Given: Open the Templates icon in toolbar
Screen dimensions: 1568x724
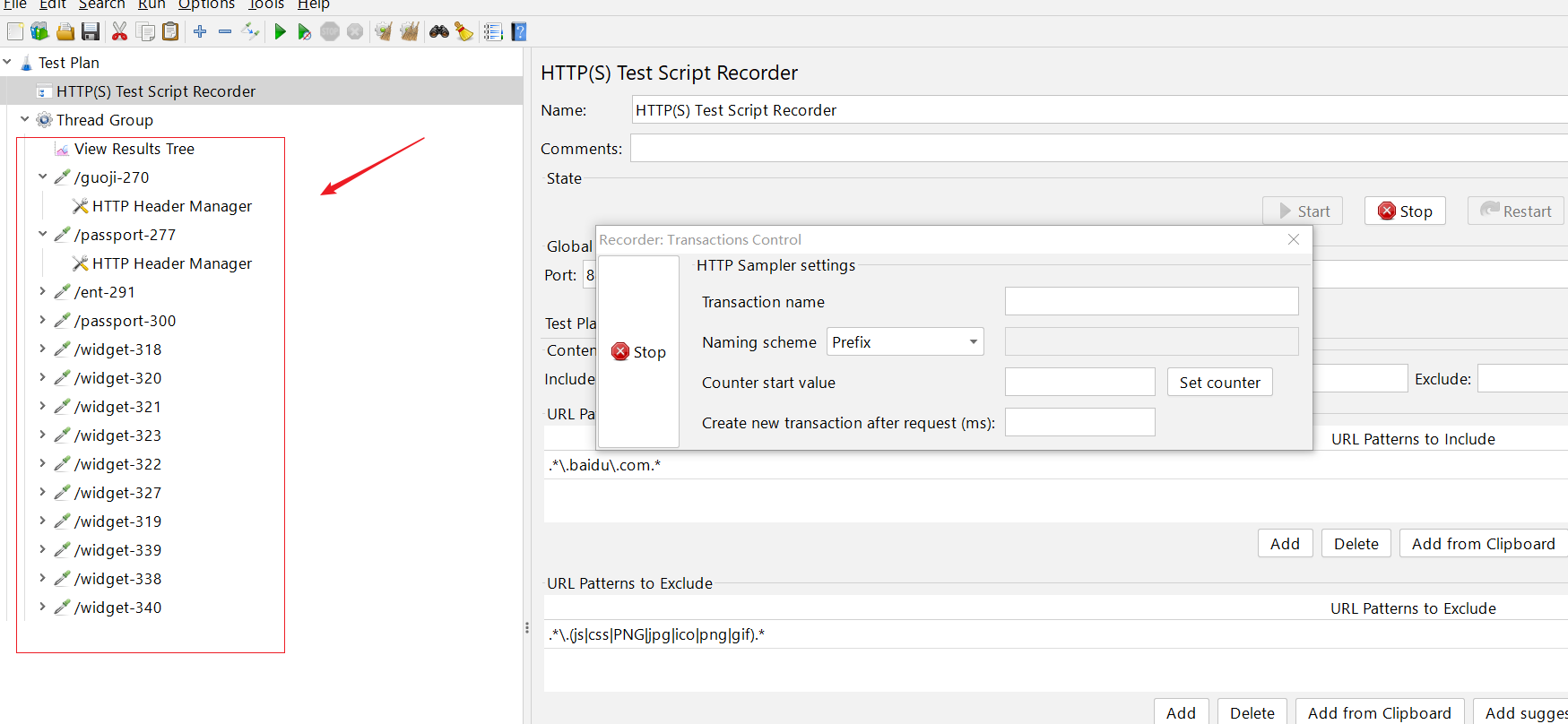Looking at the screenshot, I should (39, 32).
